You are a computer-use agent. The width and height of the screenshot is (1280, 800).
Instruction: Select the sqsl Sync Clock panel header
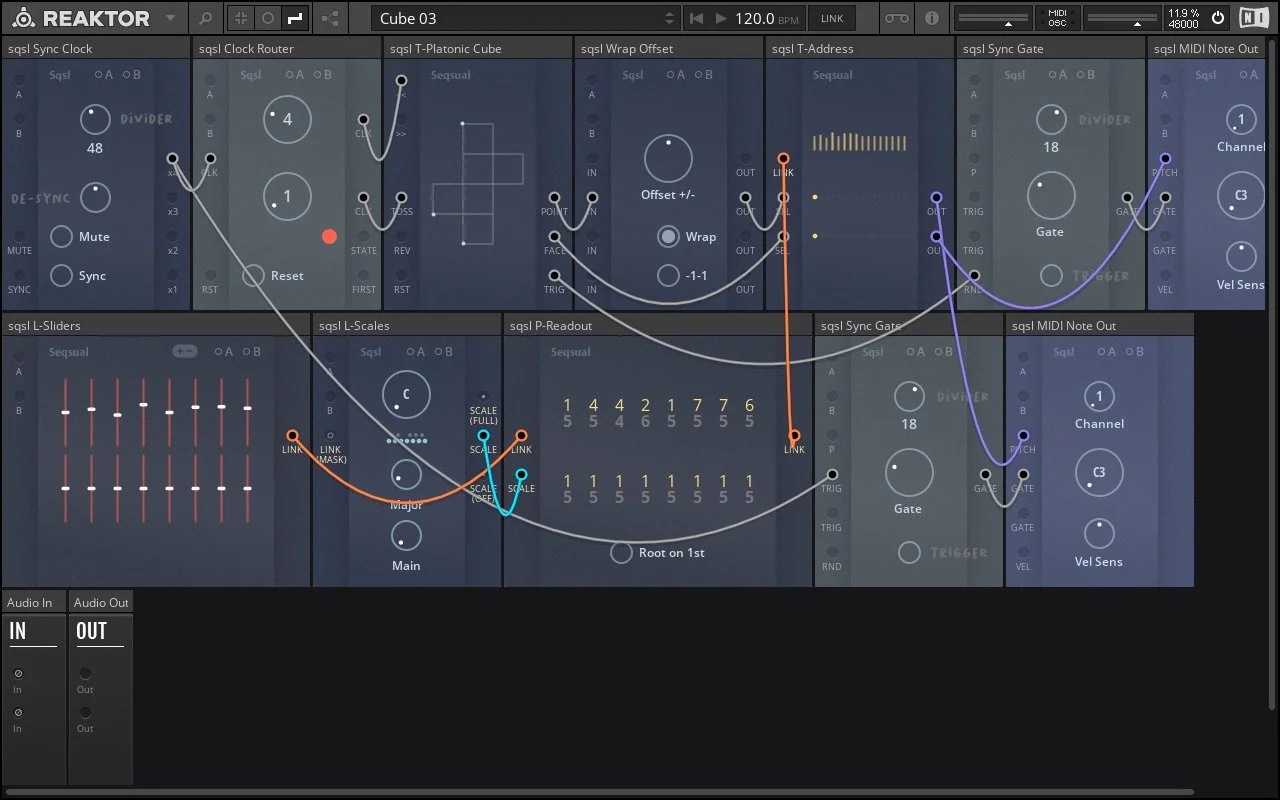(96, 48)
